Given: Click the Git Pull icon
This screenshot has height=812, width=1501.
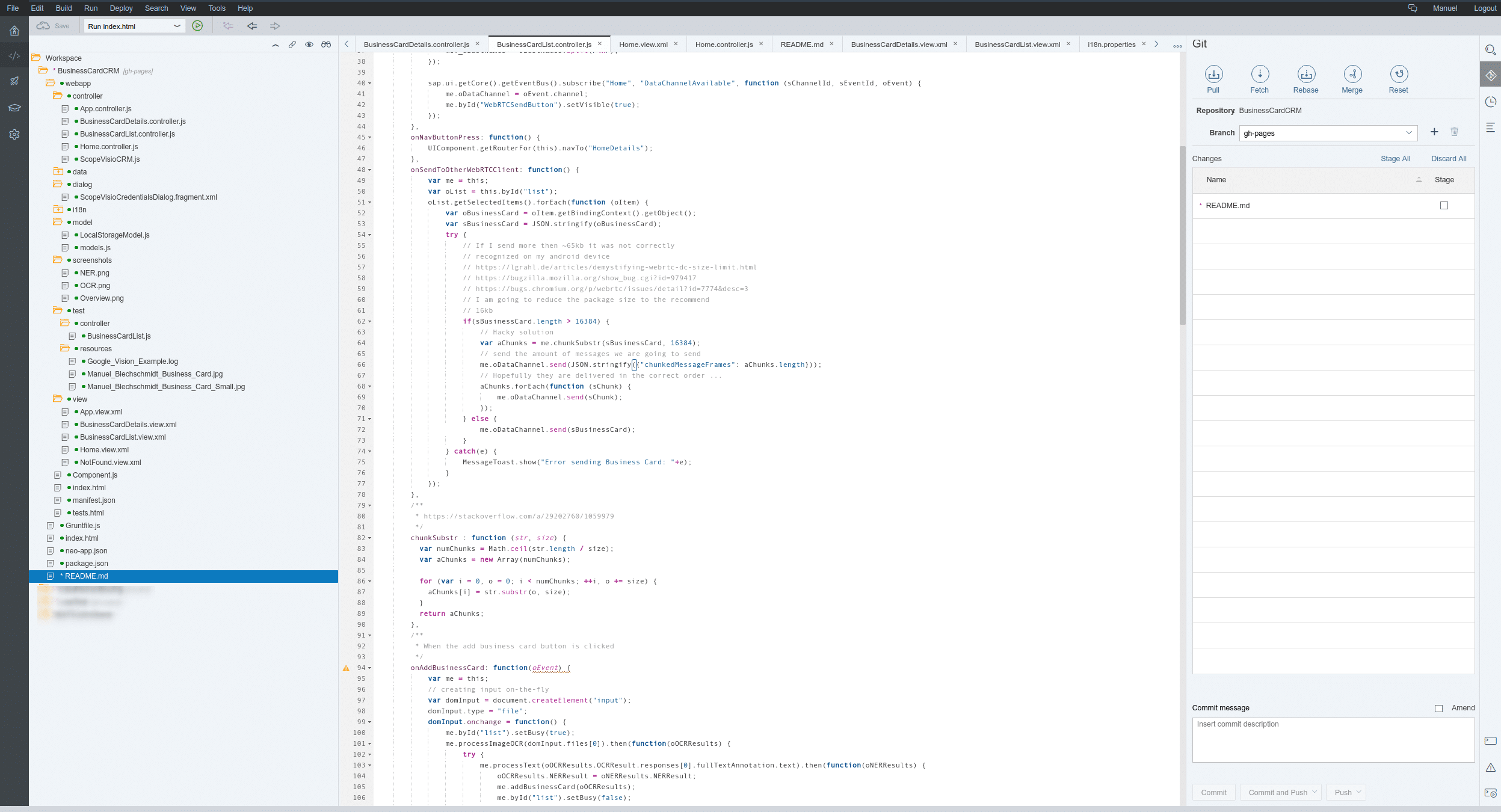Looking at the screenshot, I should click(1213, 74).
